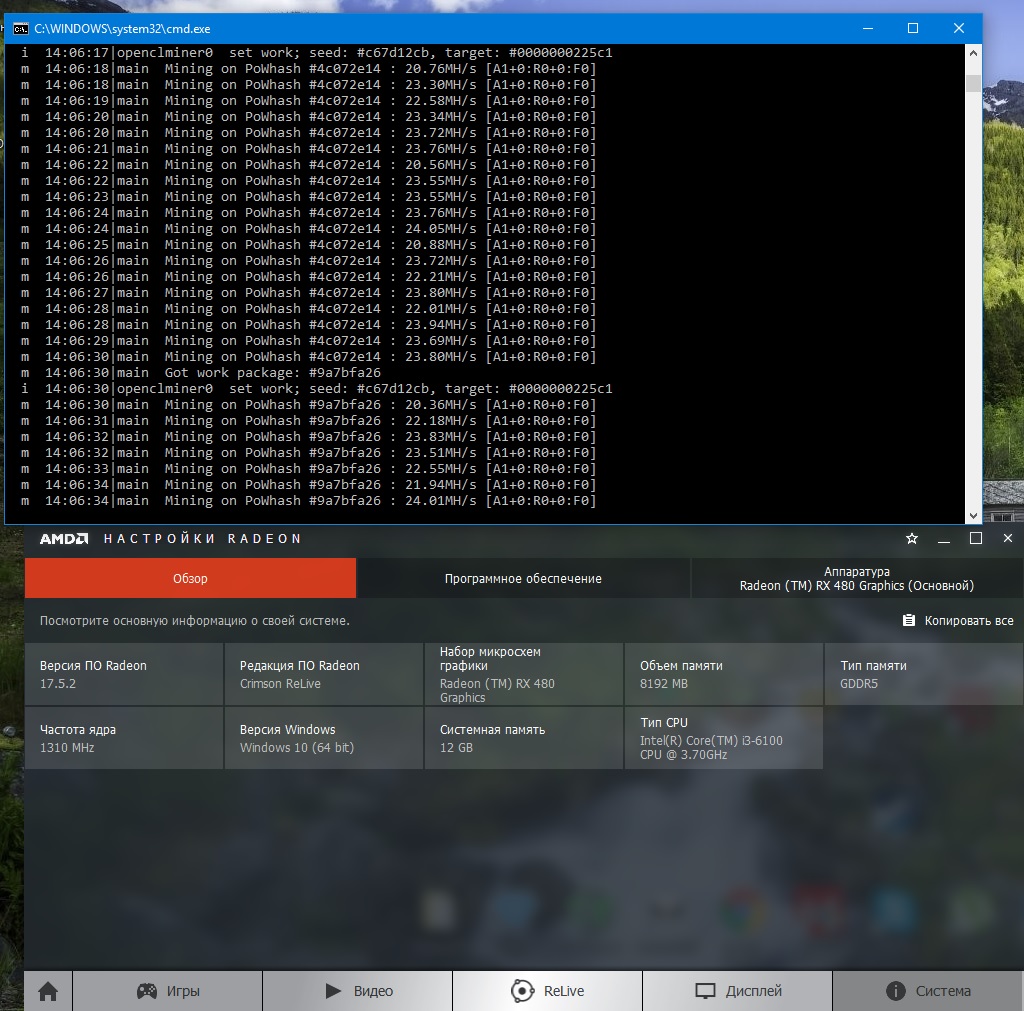Open the Система section
The width and height of the screenshot is (1024, 1011).
[x=928, y=991]
